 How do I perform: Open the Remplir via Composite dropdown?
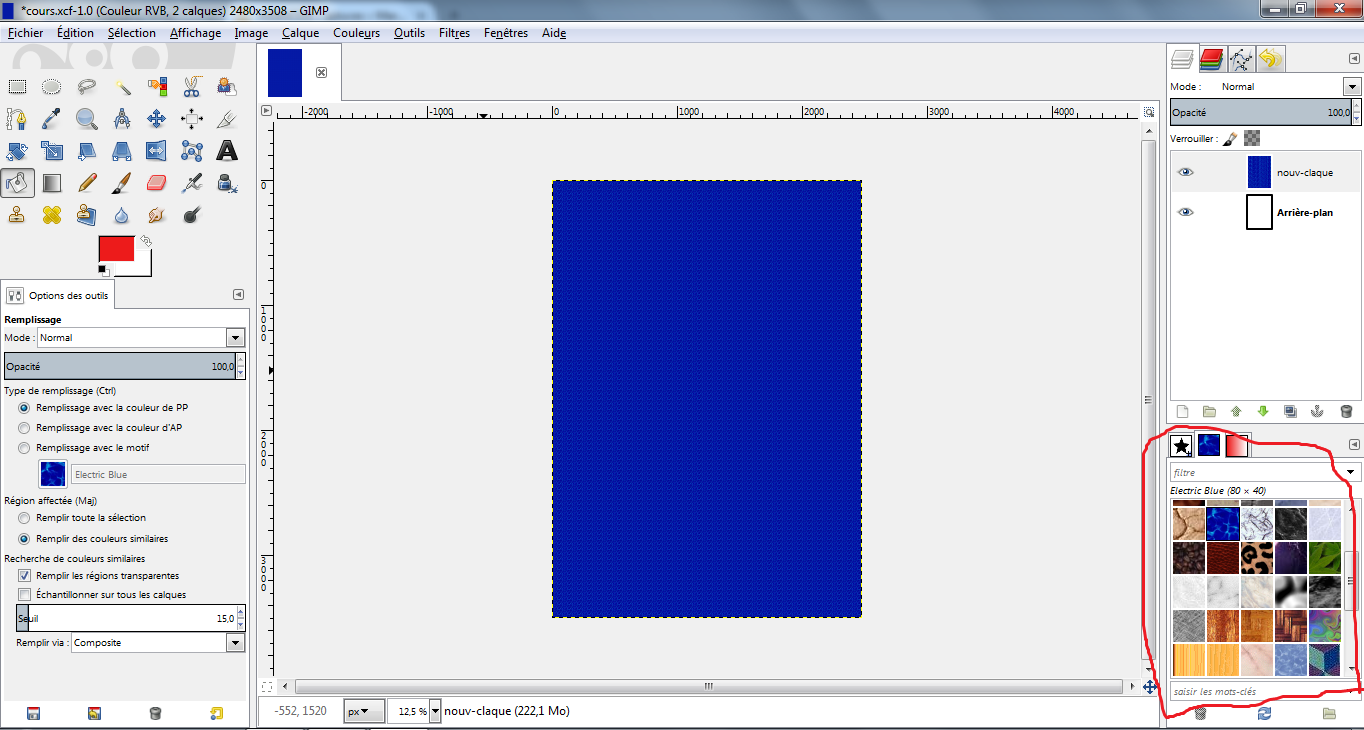click(235, 643)
